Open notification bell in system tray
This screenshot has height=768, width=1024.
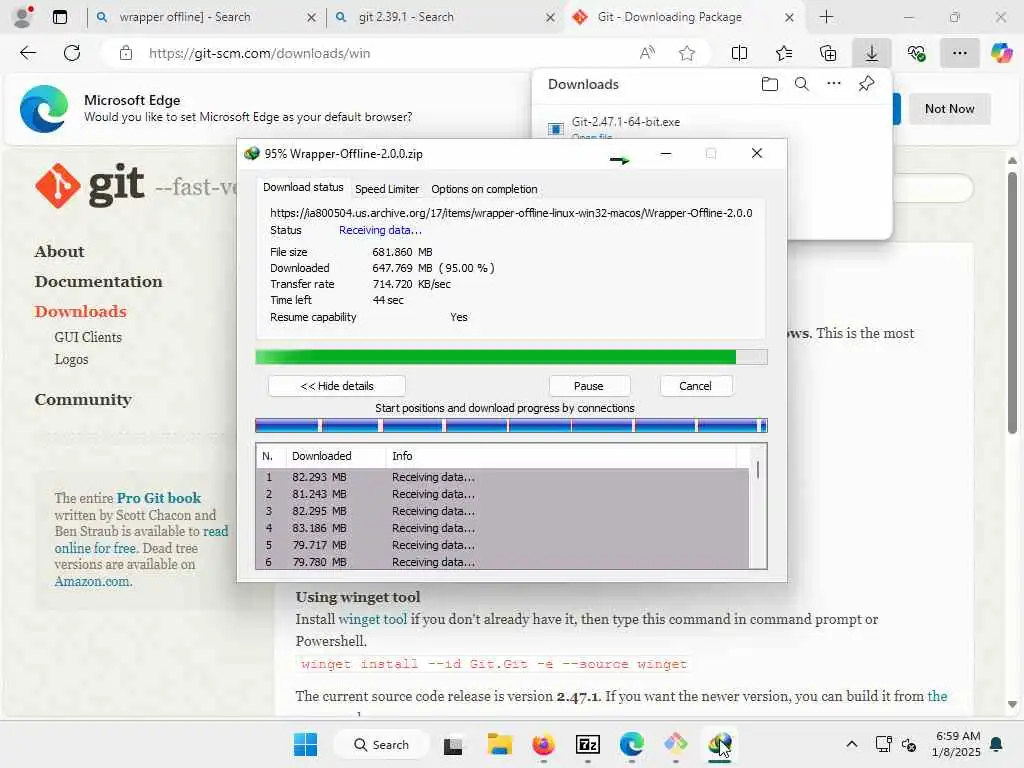pyautogui.click(x=997, y=744)
